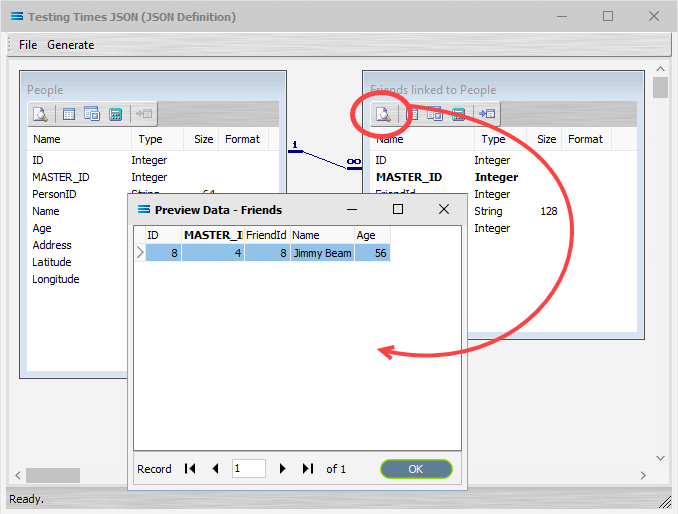The width and height of the screenshot is (678, 514).
Task: Click calculator icon in Friends toolbar
Action: click(x=458, y=114)
